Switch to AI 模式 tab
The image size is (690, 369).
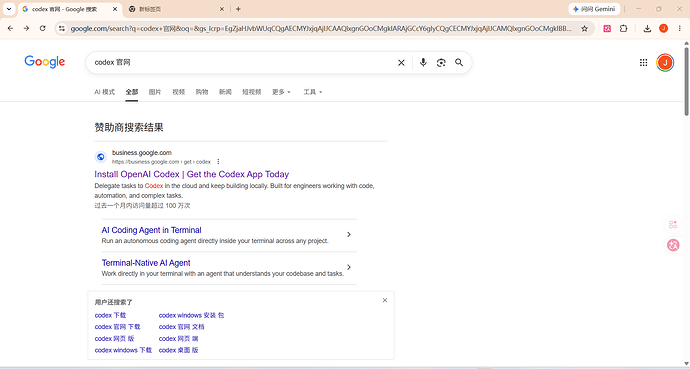104,92
